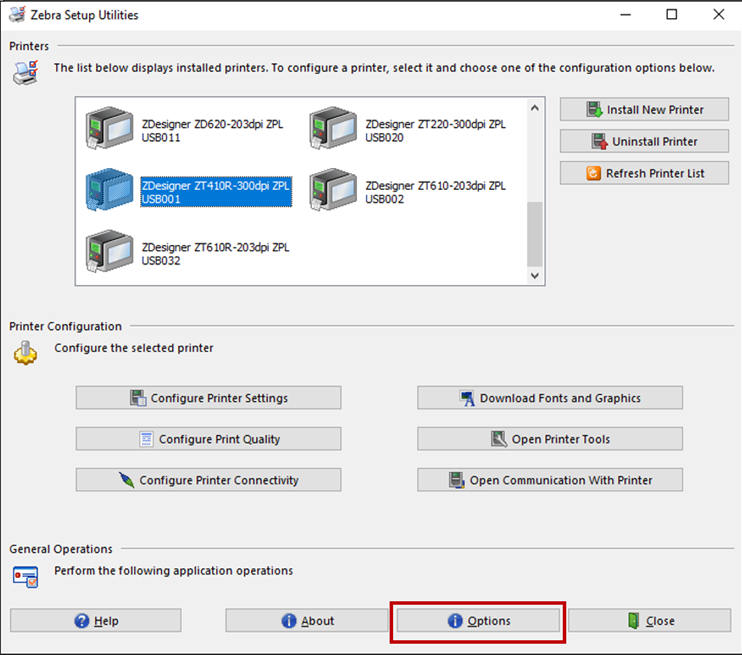Viewport: 742px width, 655px height.
Task: Click ZDesigner ZT610-203dpi ZPL USB002 label
Action: tap(435, 192)
